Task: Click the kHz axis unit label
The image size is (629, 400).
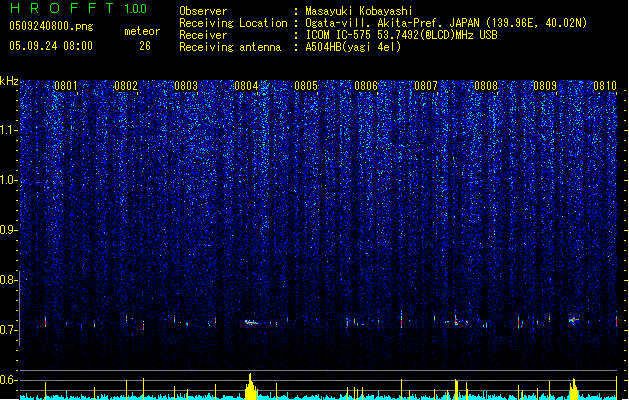Action: (x=9, y=81)
